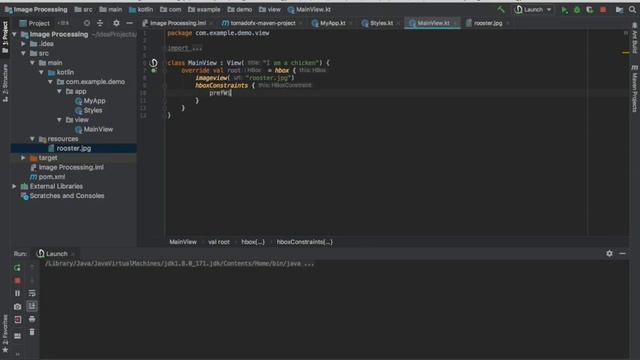Switch to the MainView.kt editor tab
The image size is (640, 360).
click(433, 23)
